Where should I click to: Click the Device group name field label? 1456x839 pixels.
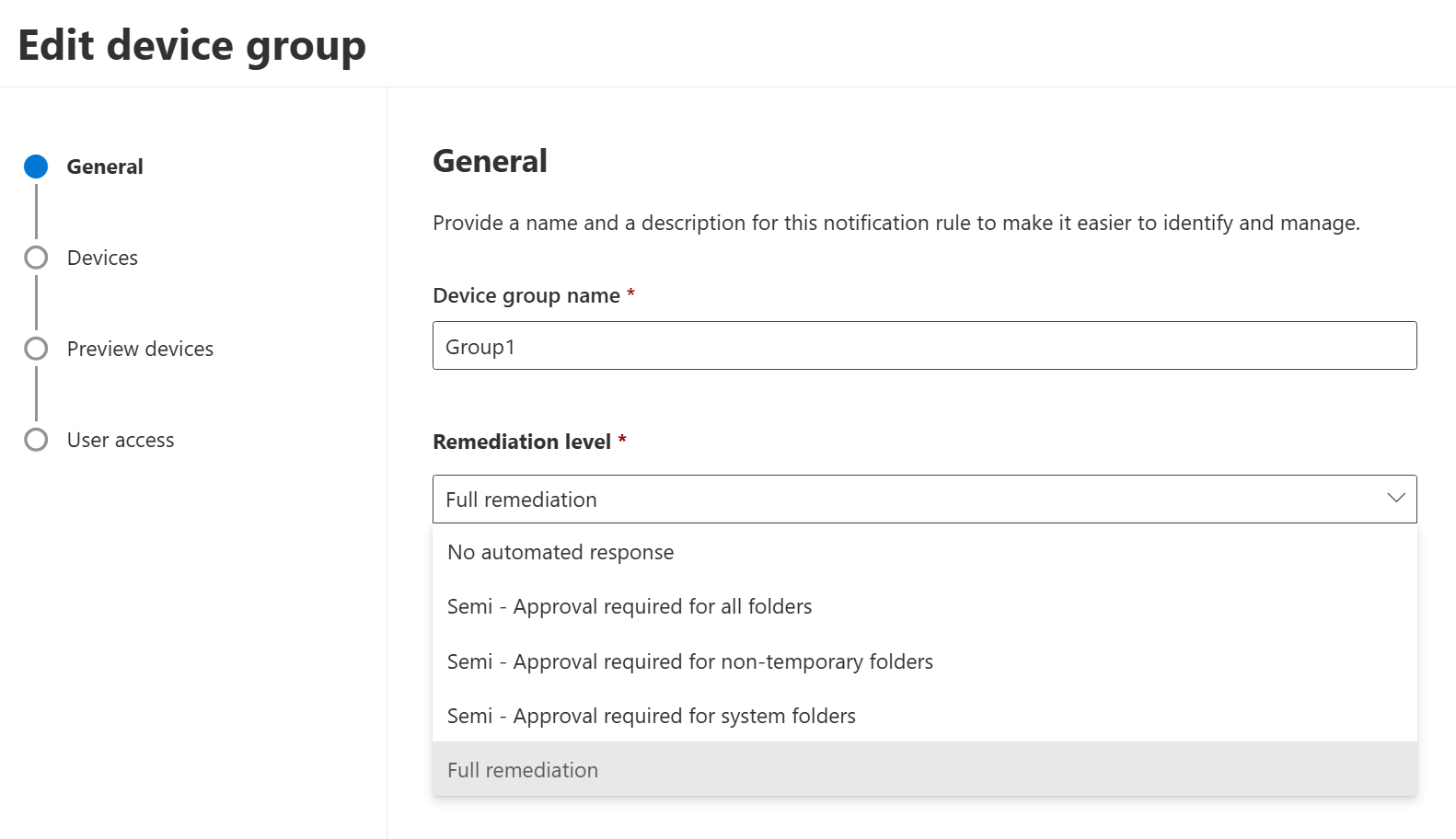pos(526,295)
